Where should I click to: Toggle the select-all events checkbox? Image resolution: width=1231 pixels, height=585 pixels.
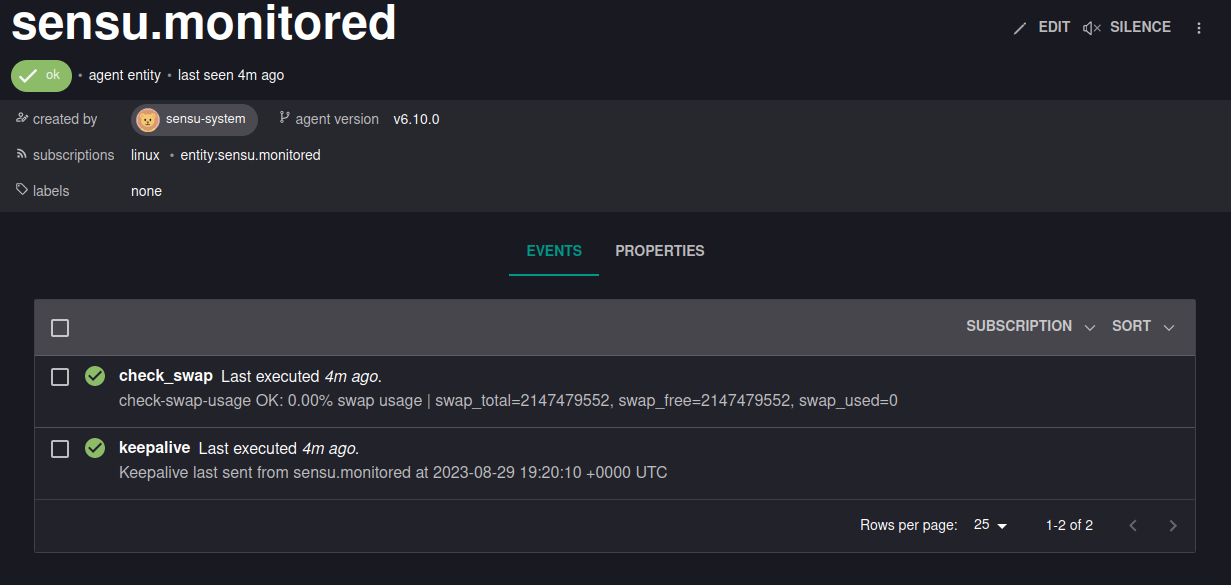pos(60,328)
